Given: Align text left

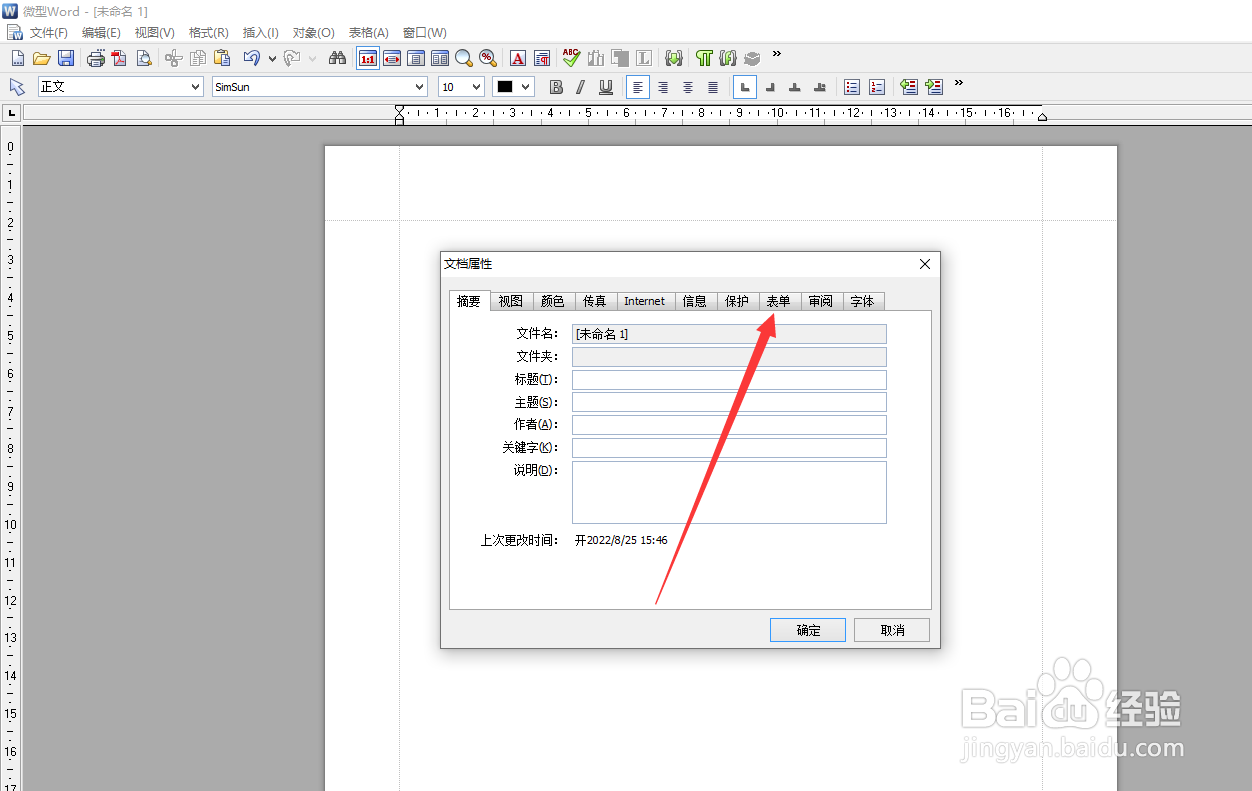Looking at the screenshot, I should (x=638, y=87).
